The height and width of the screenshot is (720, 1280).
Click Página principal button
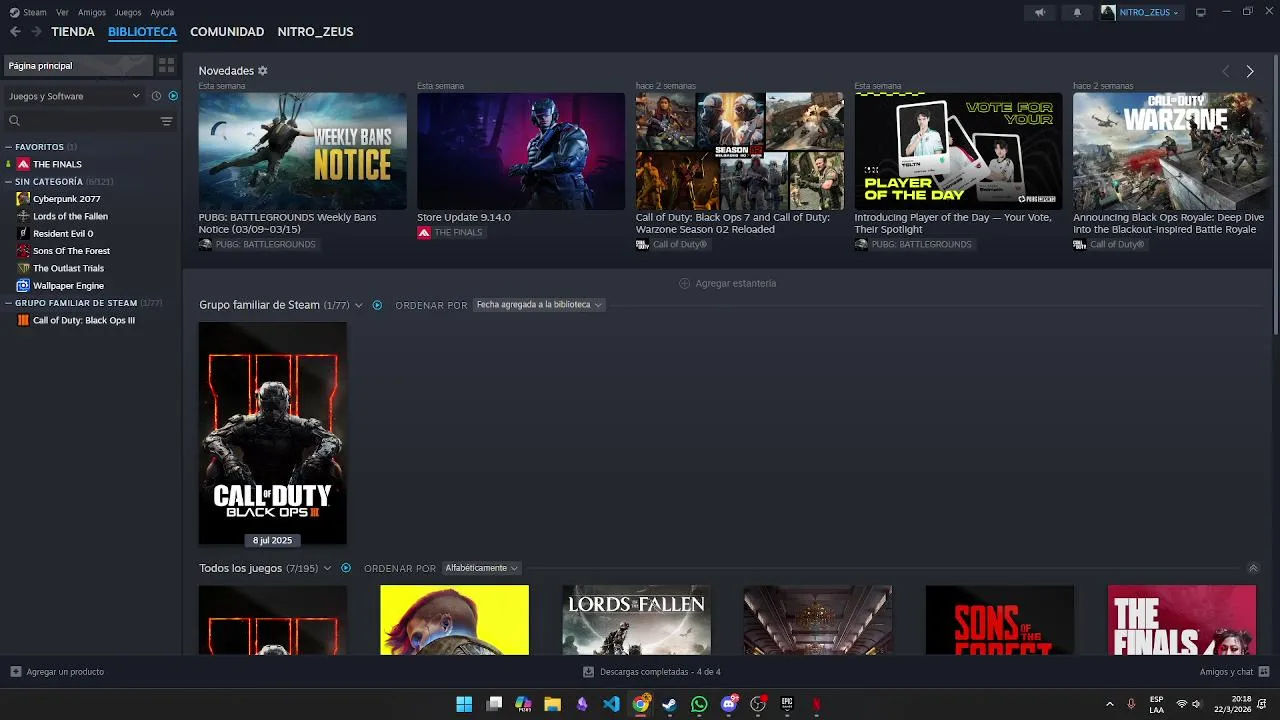point(78,65)
